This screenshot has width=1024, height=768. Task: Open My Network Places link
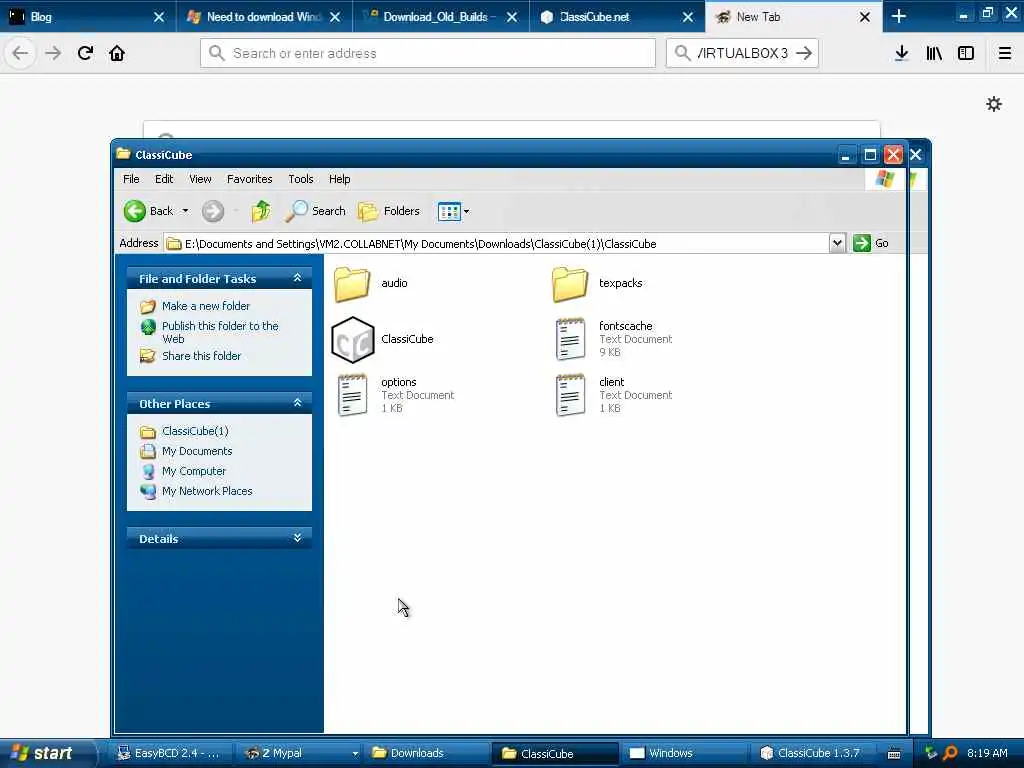[207, 491]
